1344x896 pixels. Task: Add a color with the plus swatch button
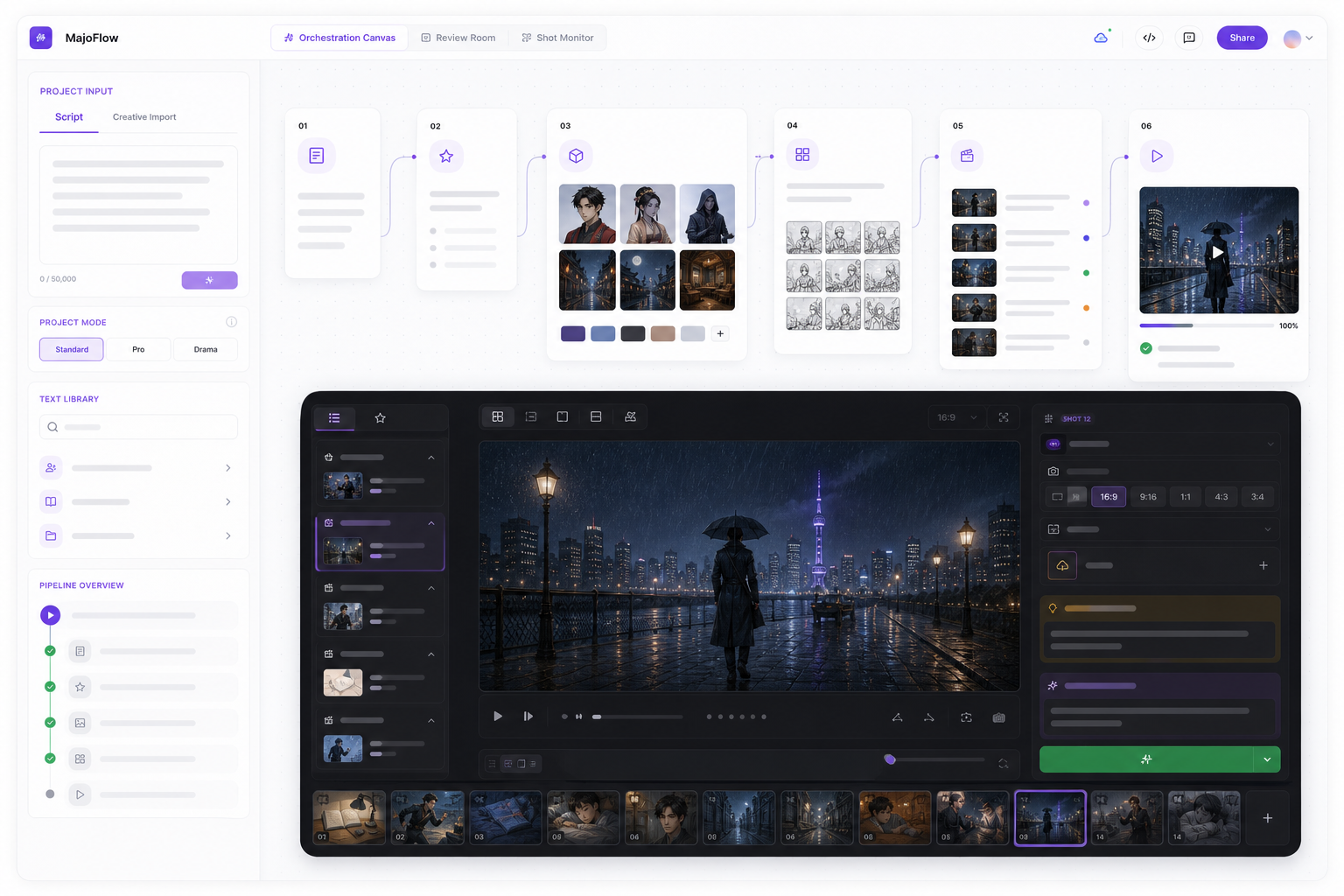720,333
